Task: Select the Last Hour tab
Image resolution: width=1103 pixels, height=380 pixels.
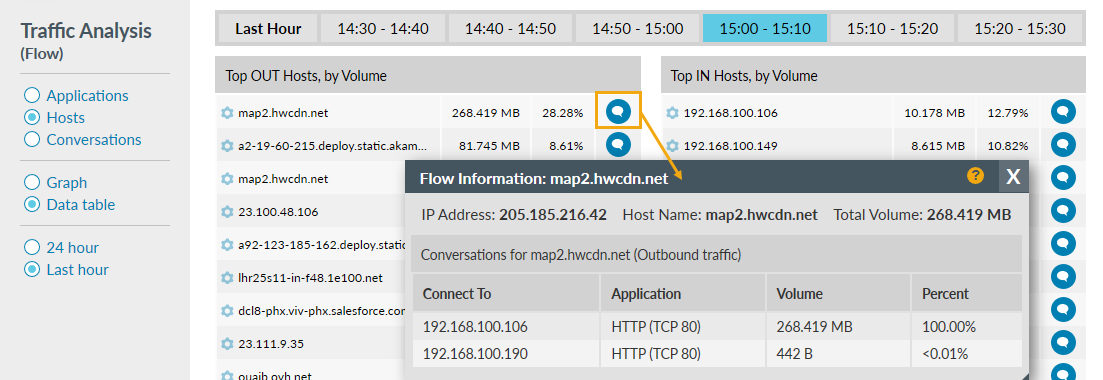Action: coord(268,29)
